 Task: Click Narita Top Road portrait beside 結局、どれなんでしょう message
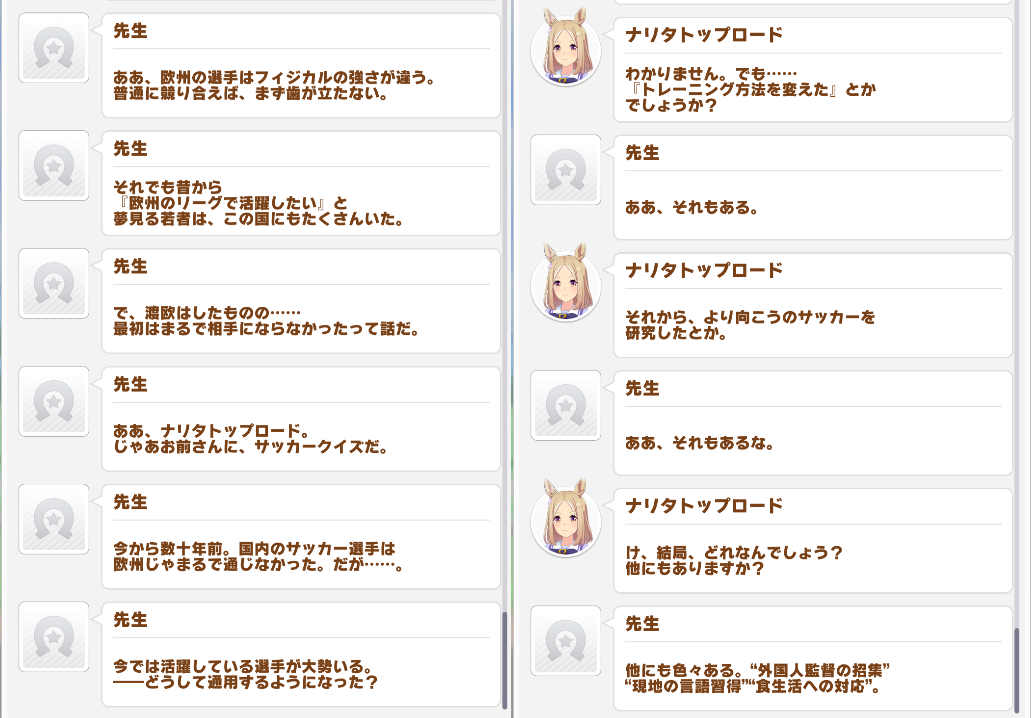click(565, 520)
